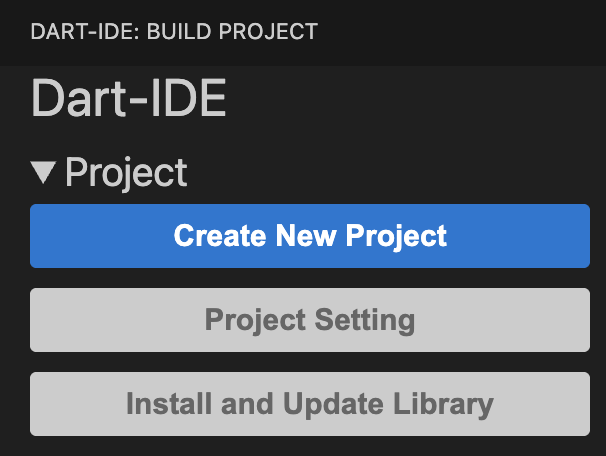
Task: Open the grayed Project Setting option
Action: (310, 320)
